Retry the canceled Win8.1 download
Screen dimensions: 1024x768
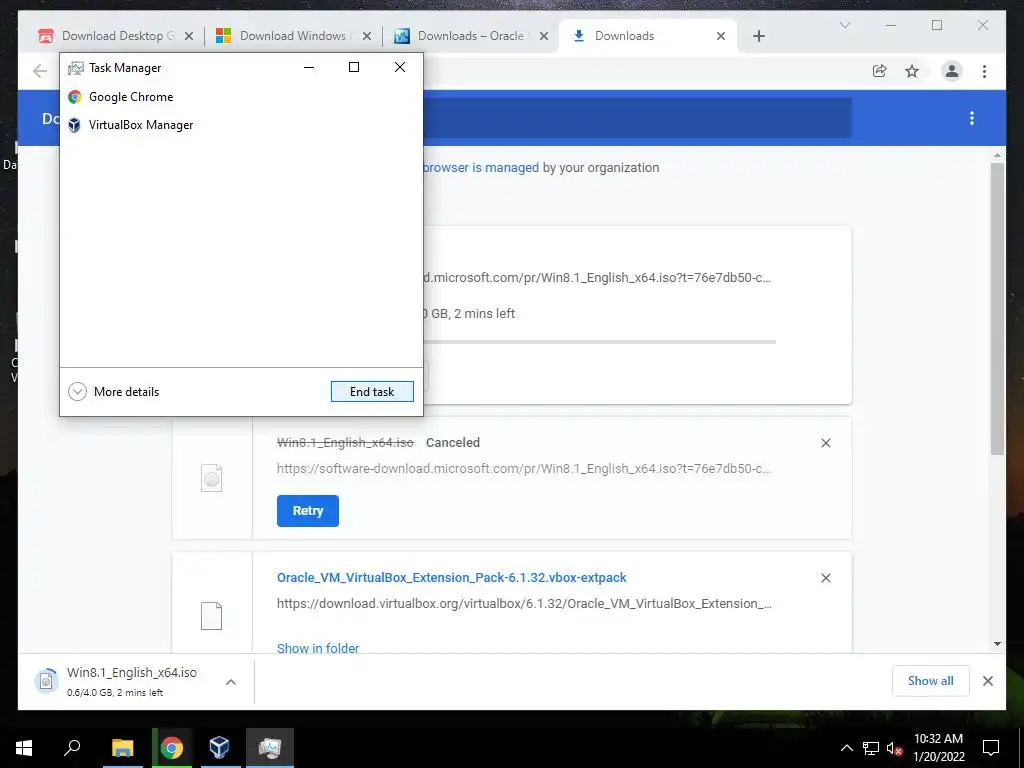pyautogui.click(x=308, y=511)
